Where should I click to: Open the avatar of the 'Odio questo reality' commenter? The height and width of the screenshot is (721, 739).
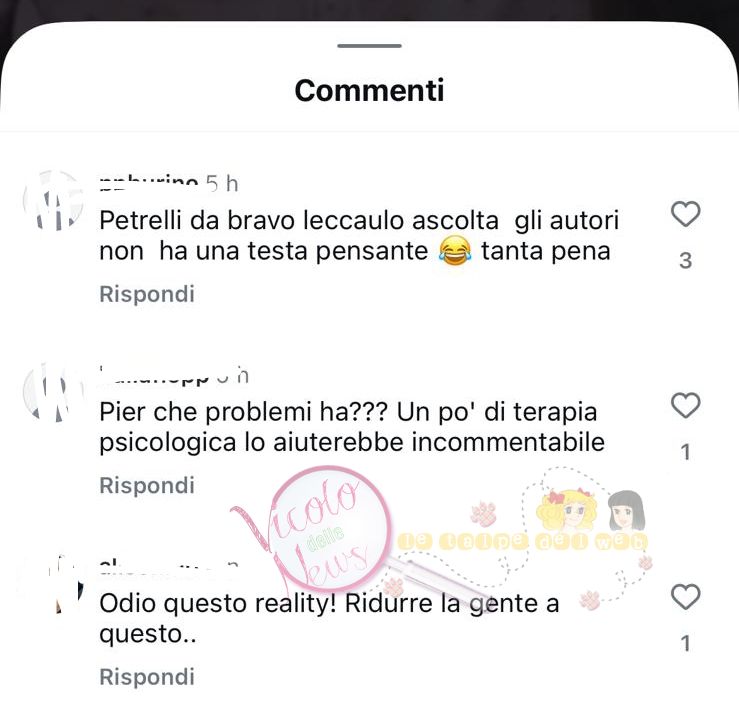tap(53, 583)
